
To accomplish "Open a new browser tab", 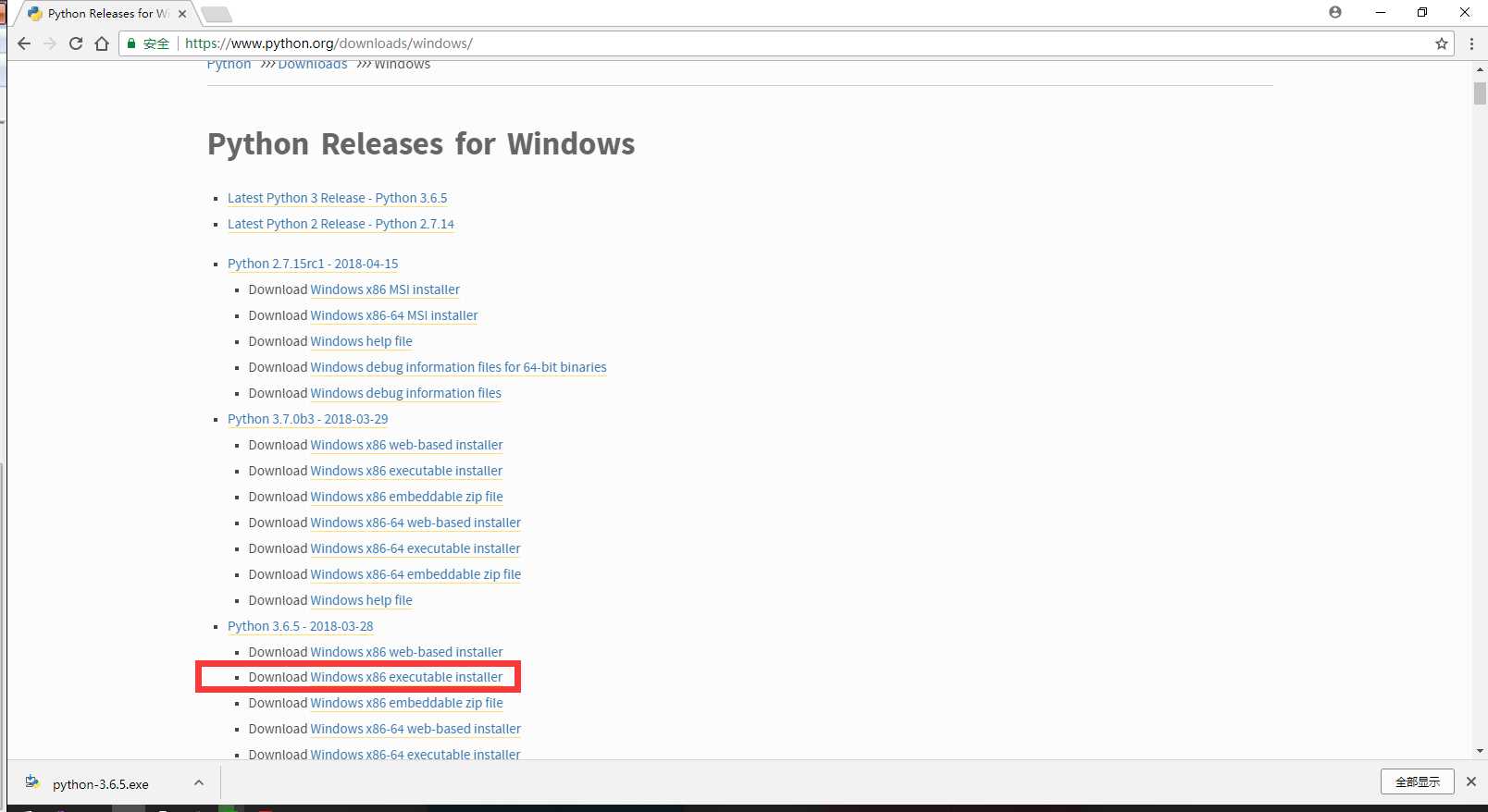I will click(x=216, y=14).
